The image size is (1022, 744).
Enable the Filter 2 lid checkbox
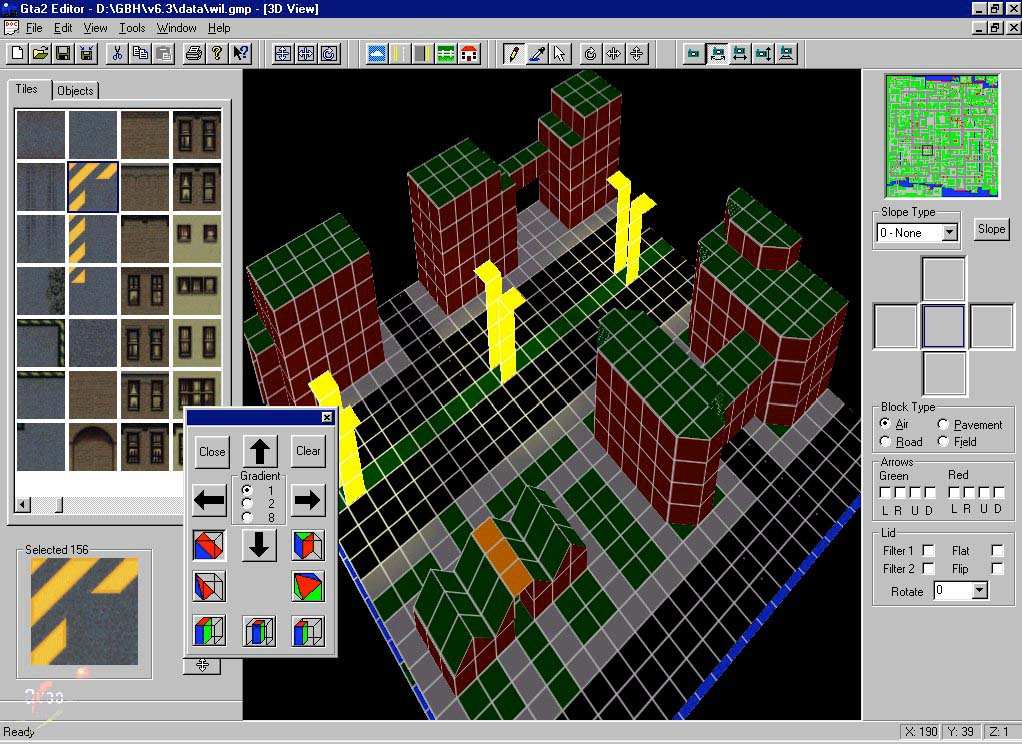pyautogui.click(x=928, y=569)
